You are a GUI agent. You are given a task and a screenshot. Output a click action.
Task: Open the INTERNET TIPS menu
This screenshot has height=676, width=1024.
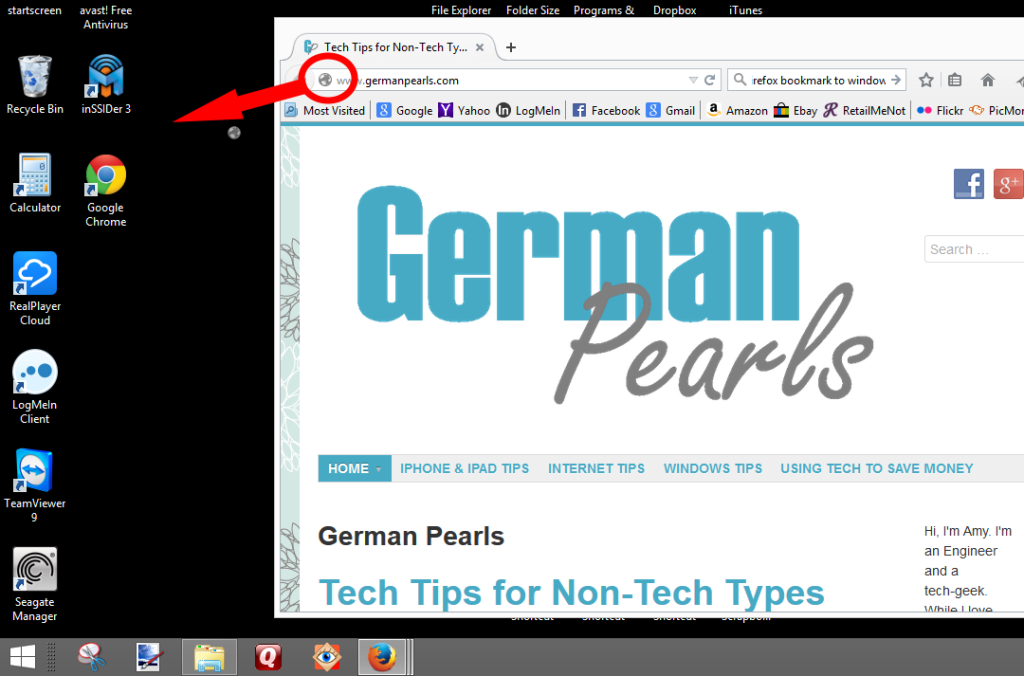(596, 467)
